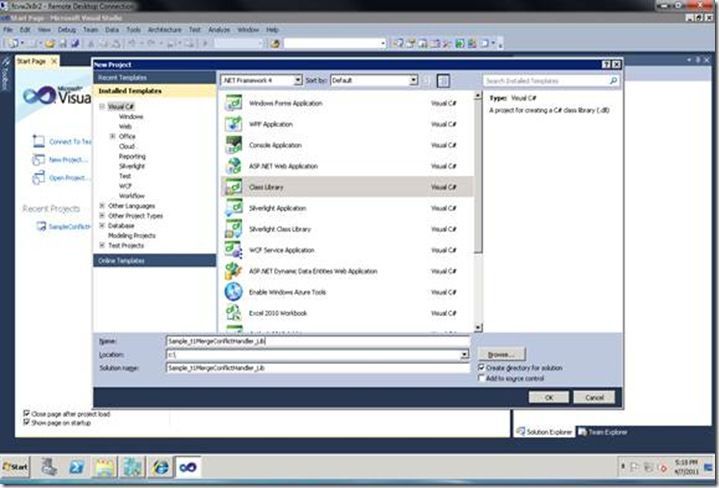Viewport: 719px width, 488px height.
Task: Open the Debug menu
Action: 66,30
